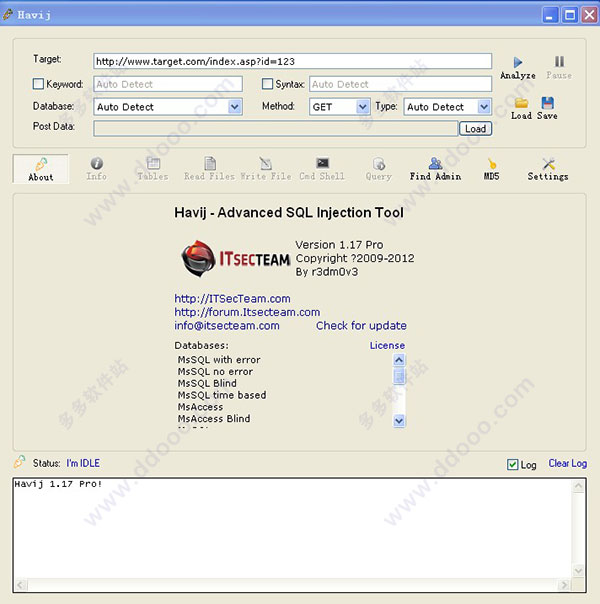
Task: Select 'MsSQL Blind' in databases list
Action: click(x=207, y=383)
